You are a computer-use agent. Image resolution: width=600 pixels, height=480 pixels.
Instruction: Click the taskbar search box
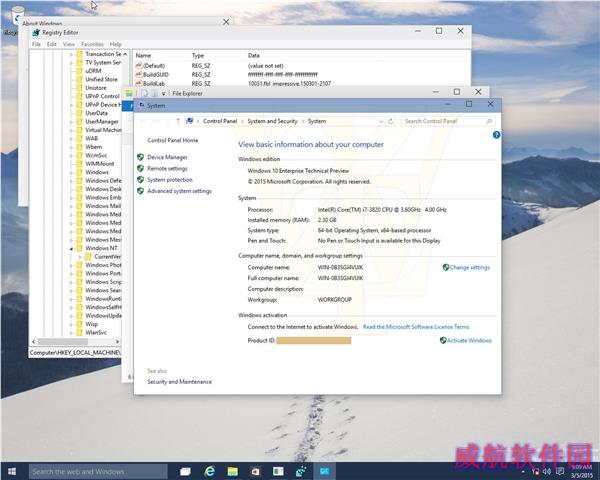98,472
